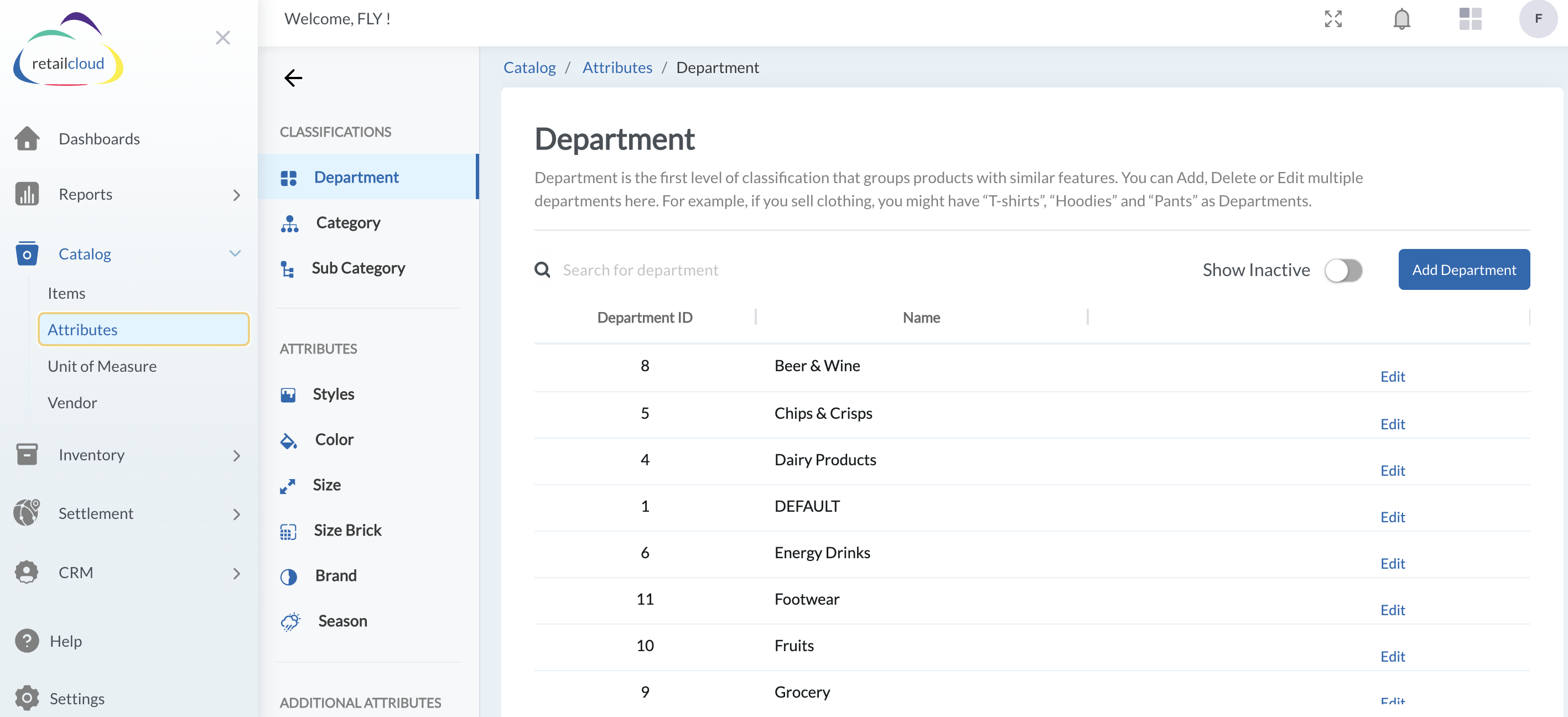Click the Add Department button

click(1463, 269)
